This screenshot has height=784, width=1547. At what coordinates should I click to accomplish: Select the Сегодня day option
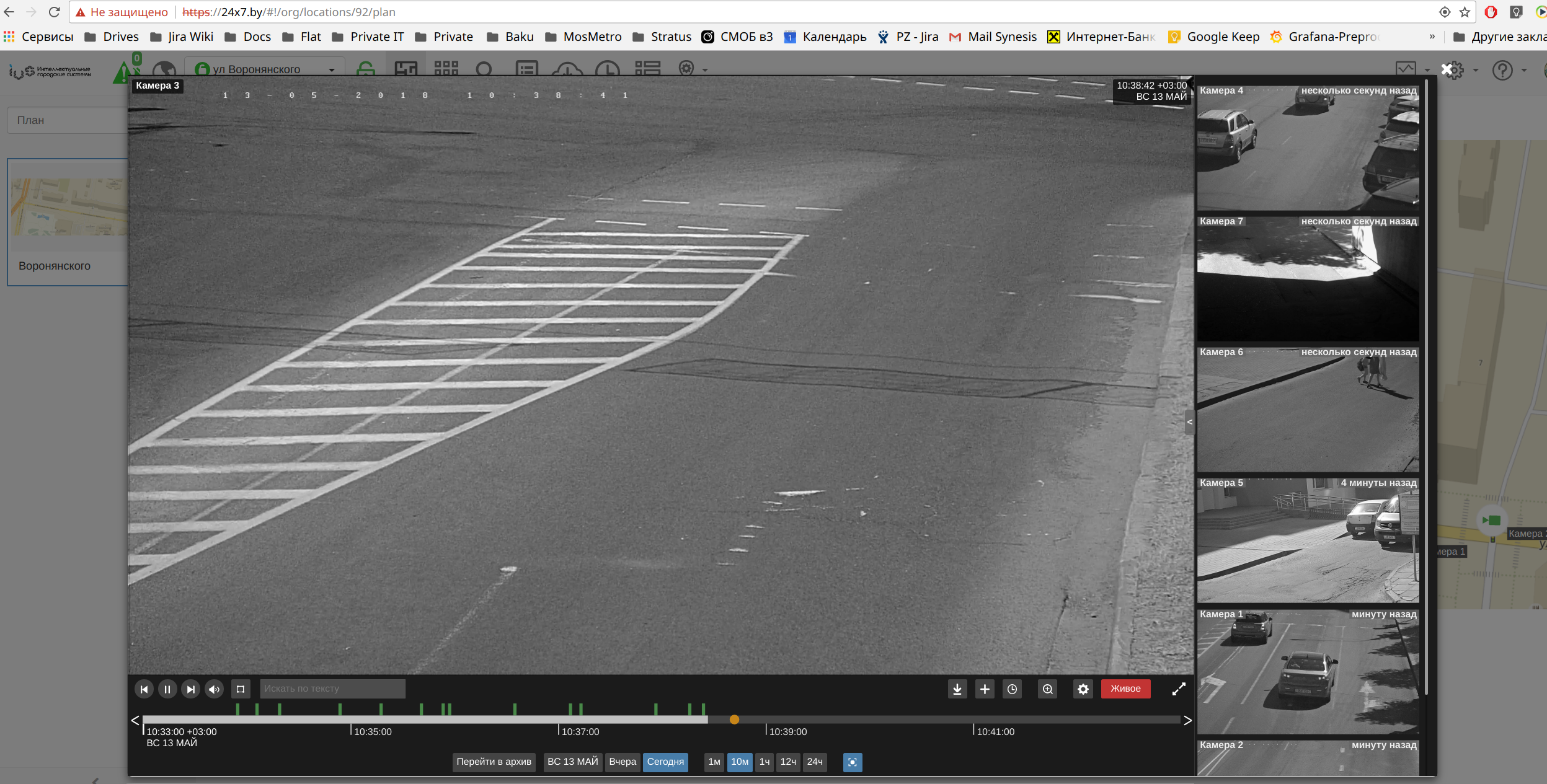tap(665, 762)
